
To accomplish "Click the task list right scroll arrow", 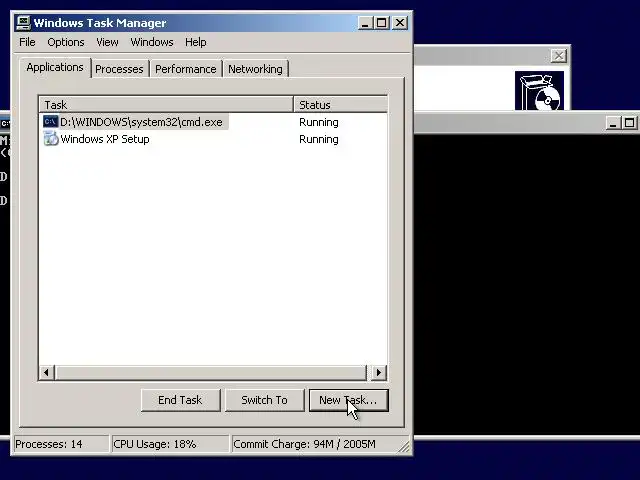I will pos(379,372).
